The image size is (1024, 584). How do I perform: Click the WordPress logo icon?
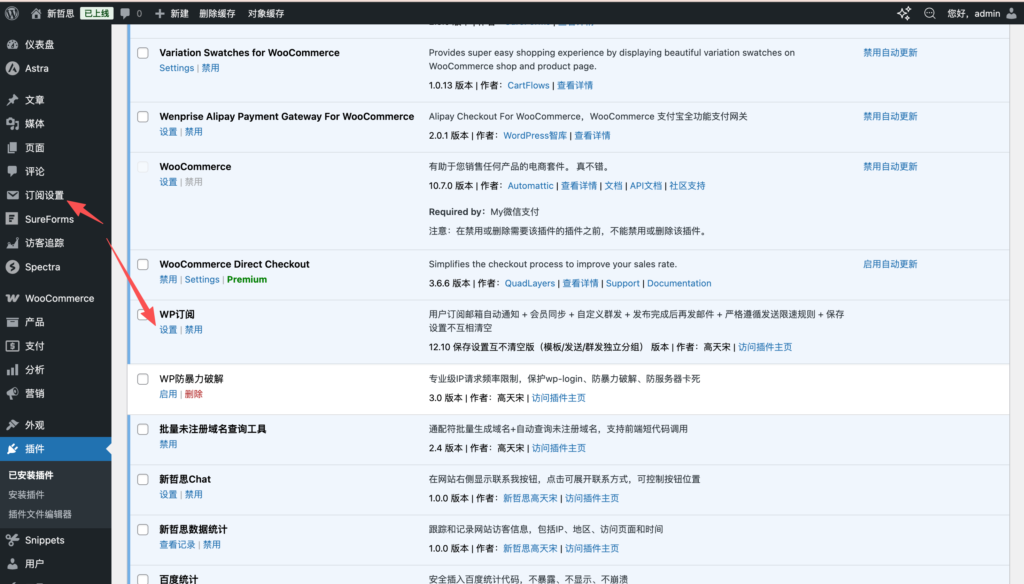tap(12, 14)
